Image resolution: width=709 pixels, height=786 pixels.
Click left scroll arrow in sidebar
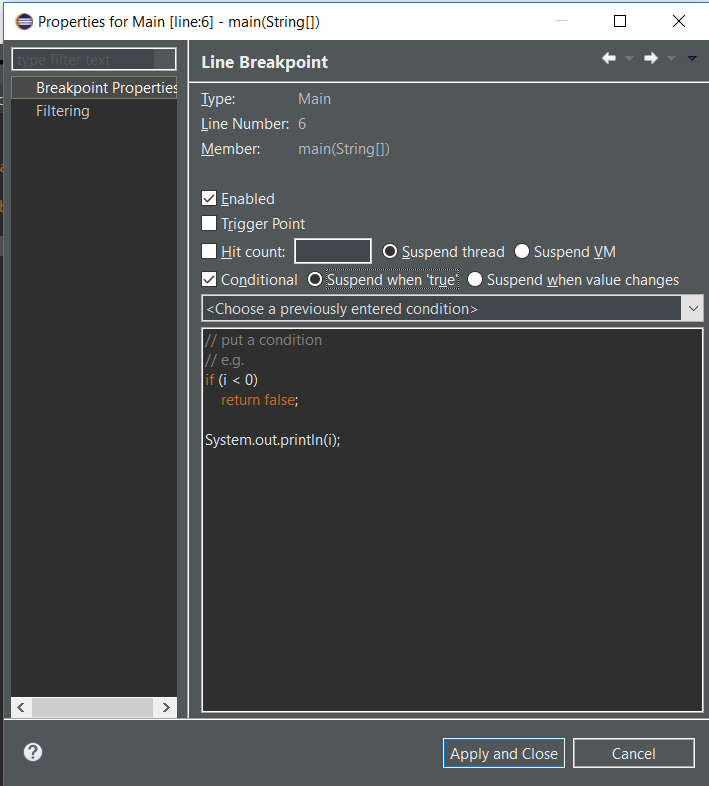(21, 707)
